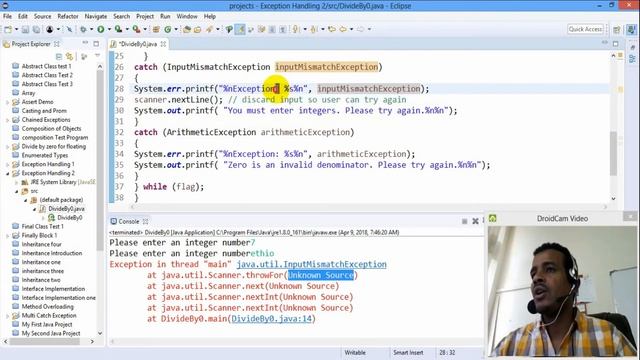
Task: Click the Last Edit Location icon
Action: click(332, 29)
